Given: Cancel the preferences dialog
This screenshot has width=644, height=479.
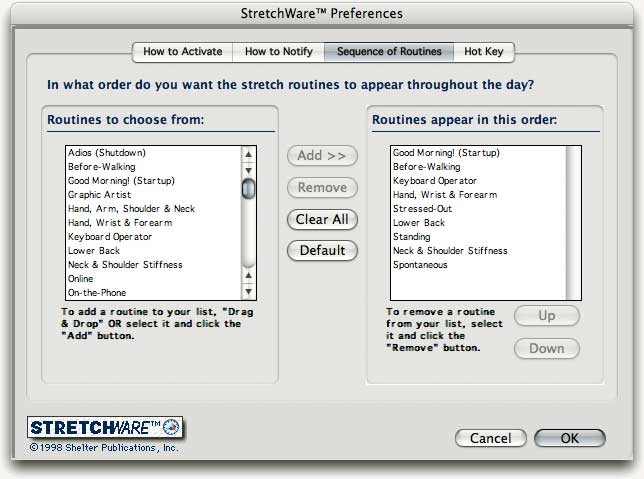Looking at the screenshot, I should point(490,438).
